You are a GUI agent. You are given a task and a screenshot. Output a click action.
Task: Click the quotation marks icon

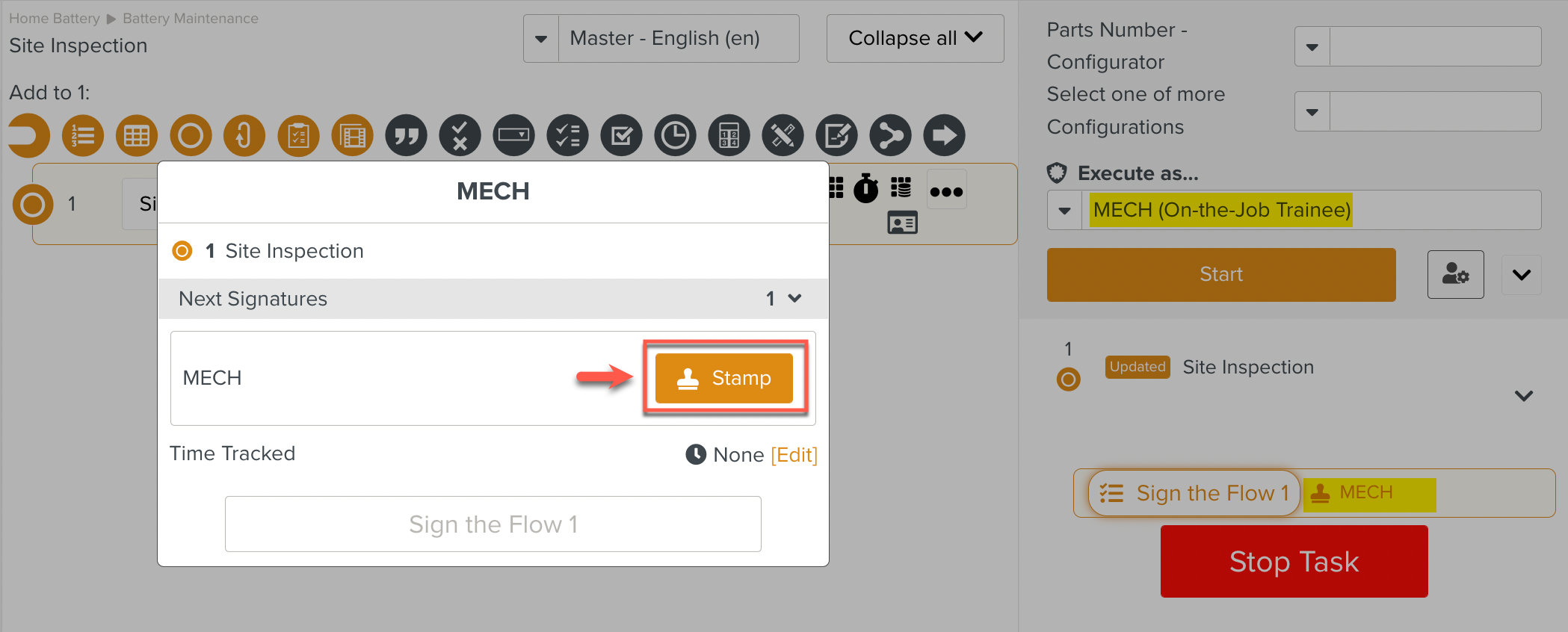point(406,136)
